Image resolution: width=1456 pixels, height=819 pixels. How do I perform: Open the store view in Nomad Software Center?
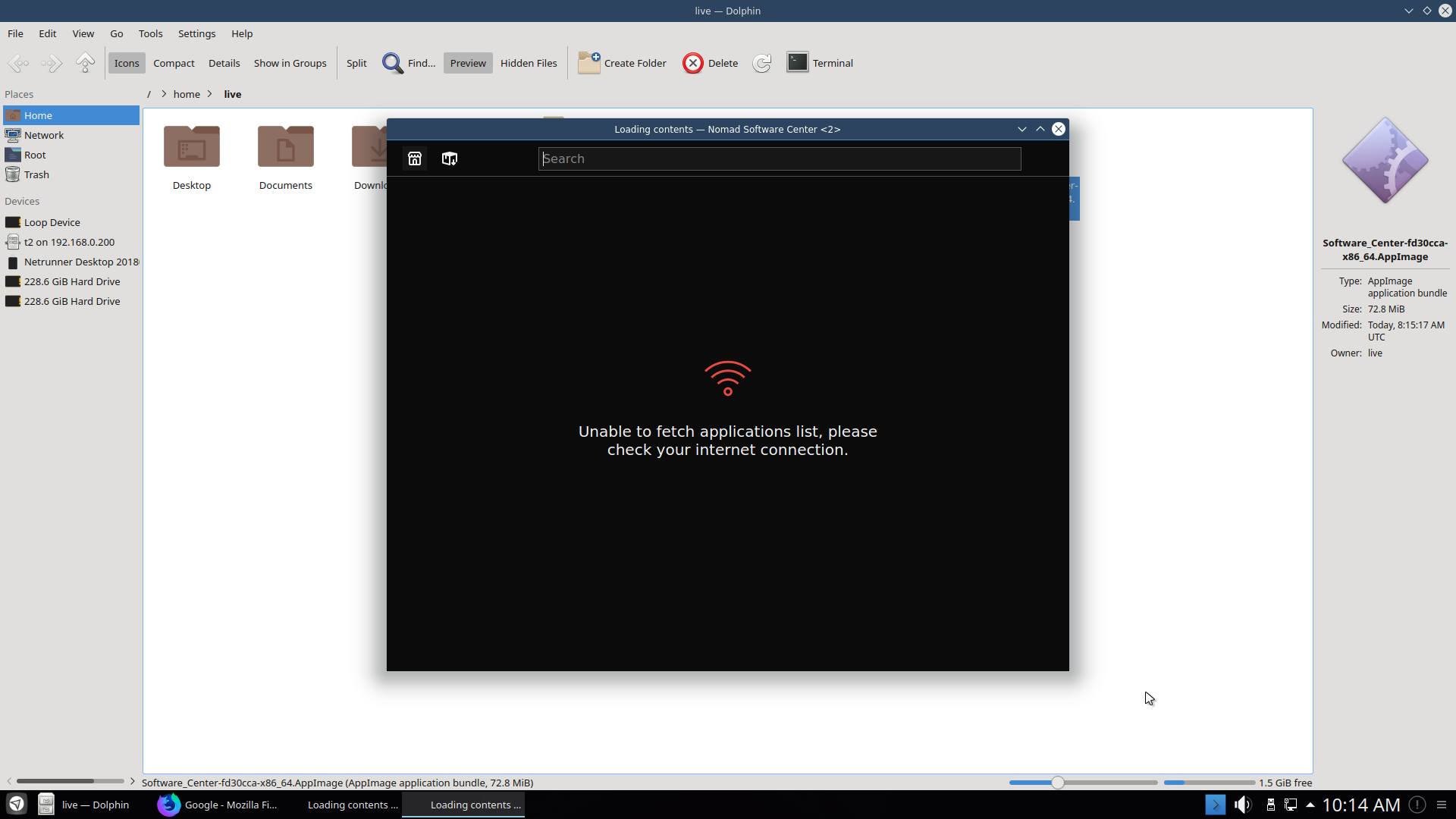point(415,158)
